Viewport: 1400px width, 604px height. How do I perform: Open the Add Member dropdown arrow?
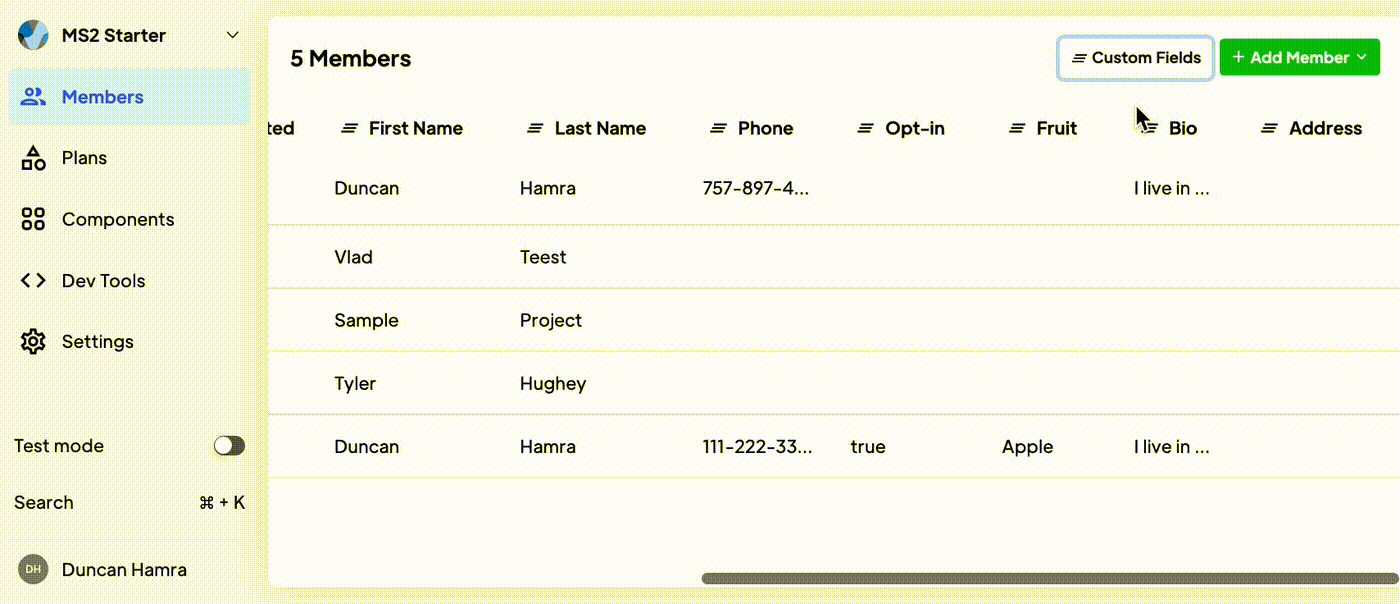coord(1362,58)
